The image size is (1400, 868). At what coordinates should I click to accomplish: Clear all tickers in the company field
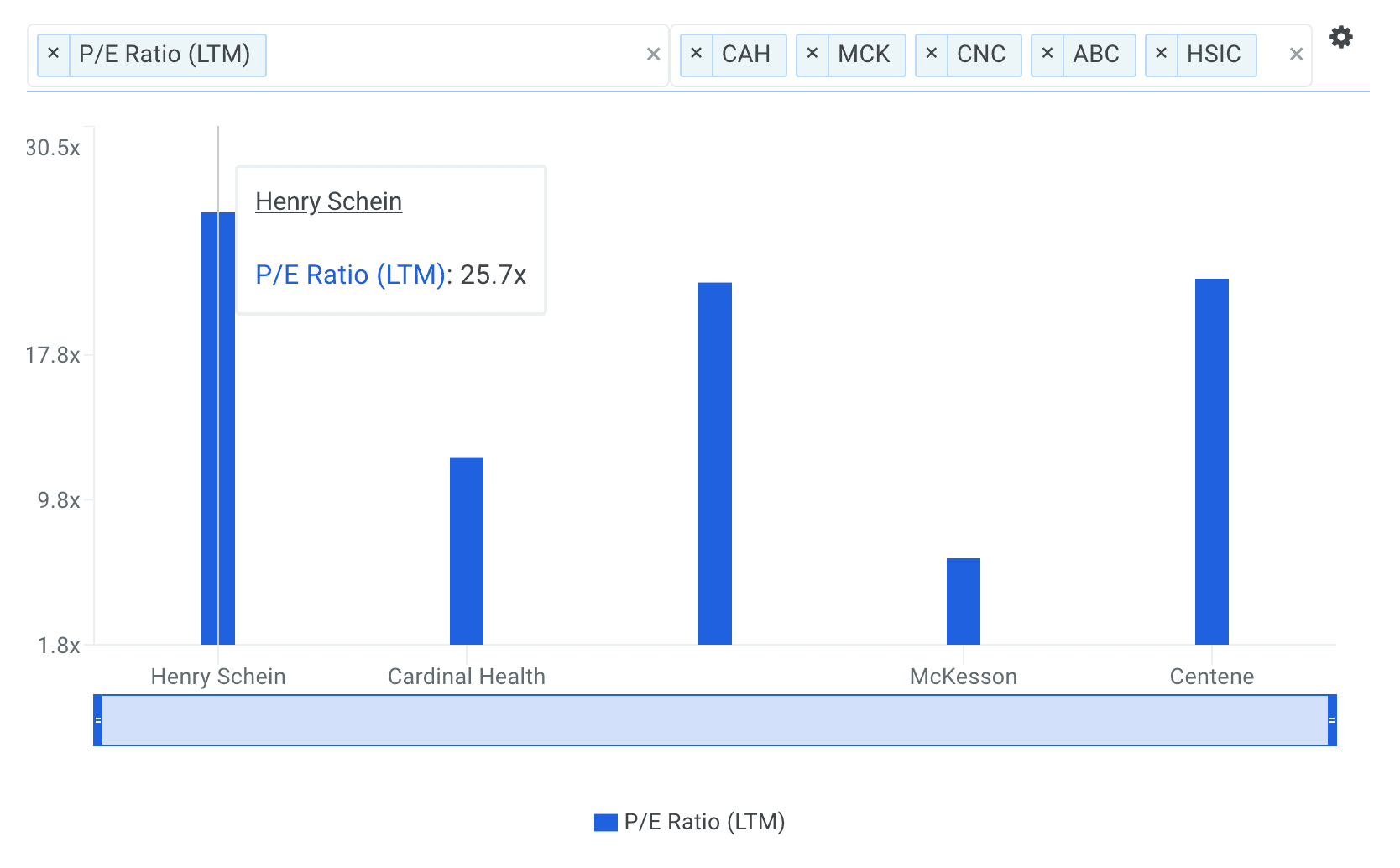(x=1296, y=55)
